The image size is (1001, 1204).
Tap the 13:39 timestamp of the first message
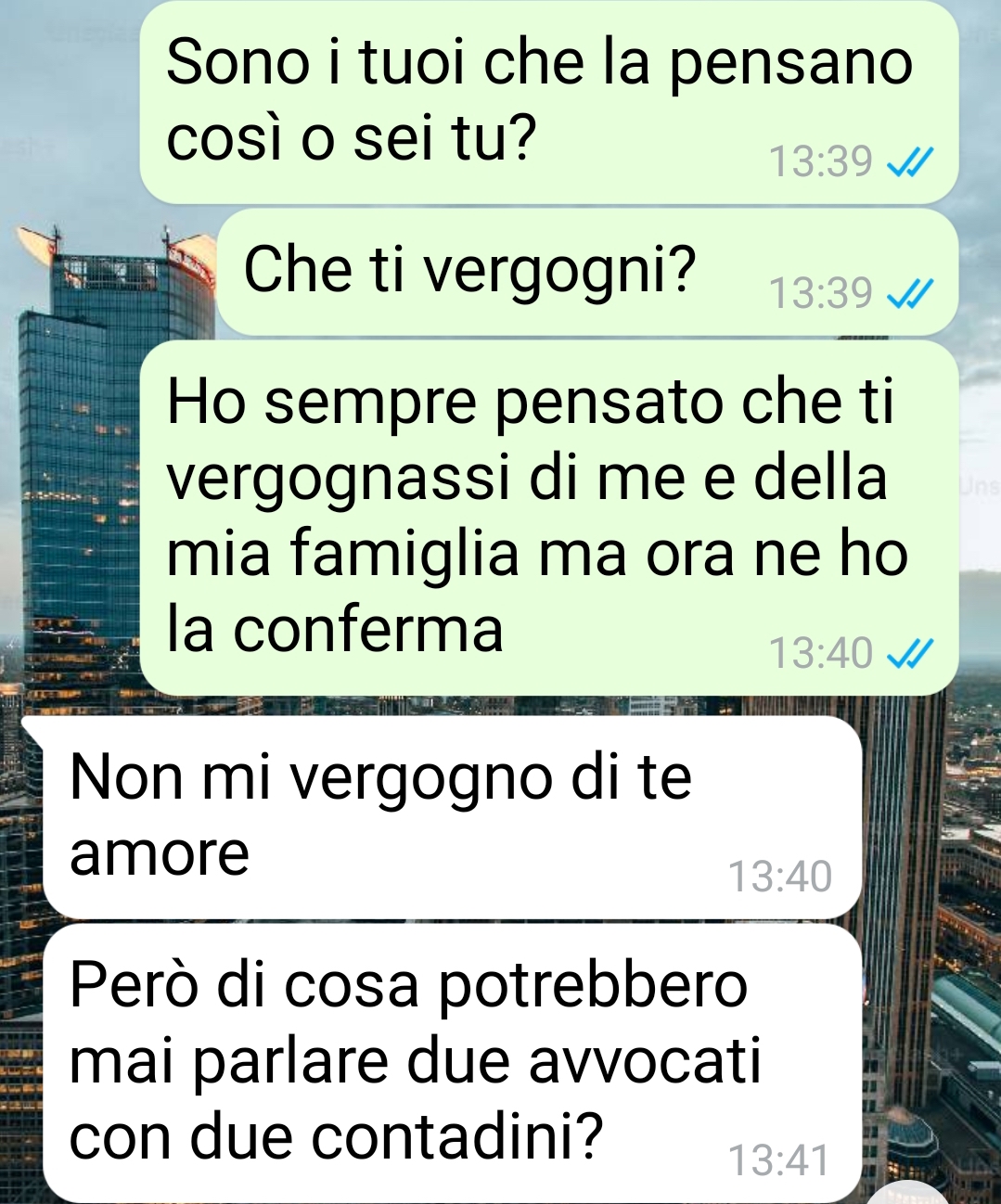[821, 162]
